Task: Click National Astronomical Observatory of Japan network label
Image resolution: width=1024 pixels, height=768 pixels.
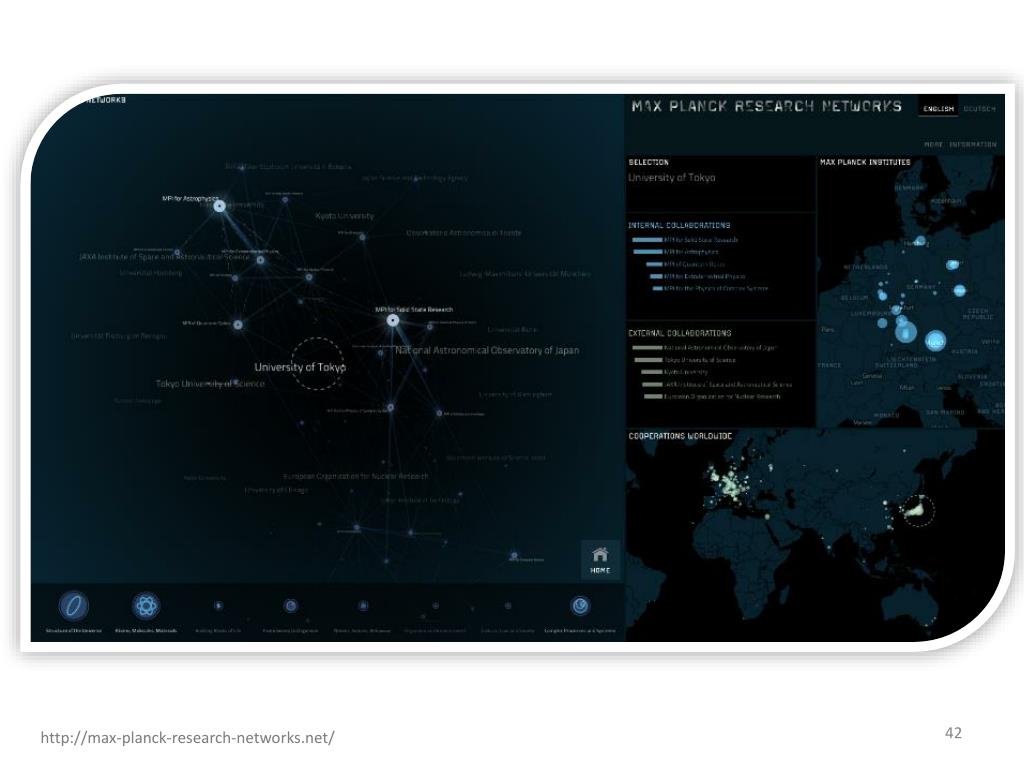Action: [487, 351]
